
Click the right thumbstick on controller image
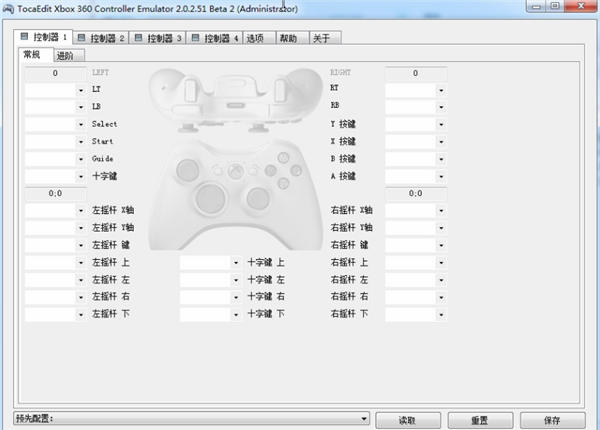258,198
